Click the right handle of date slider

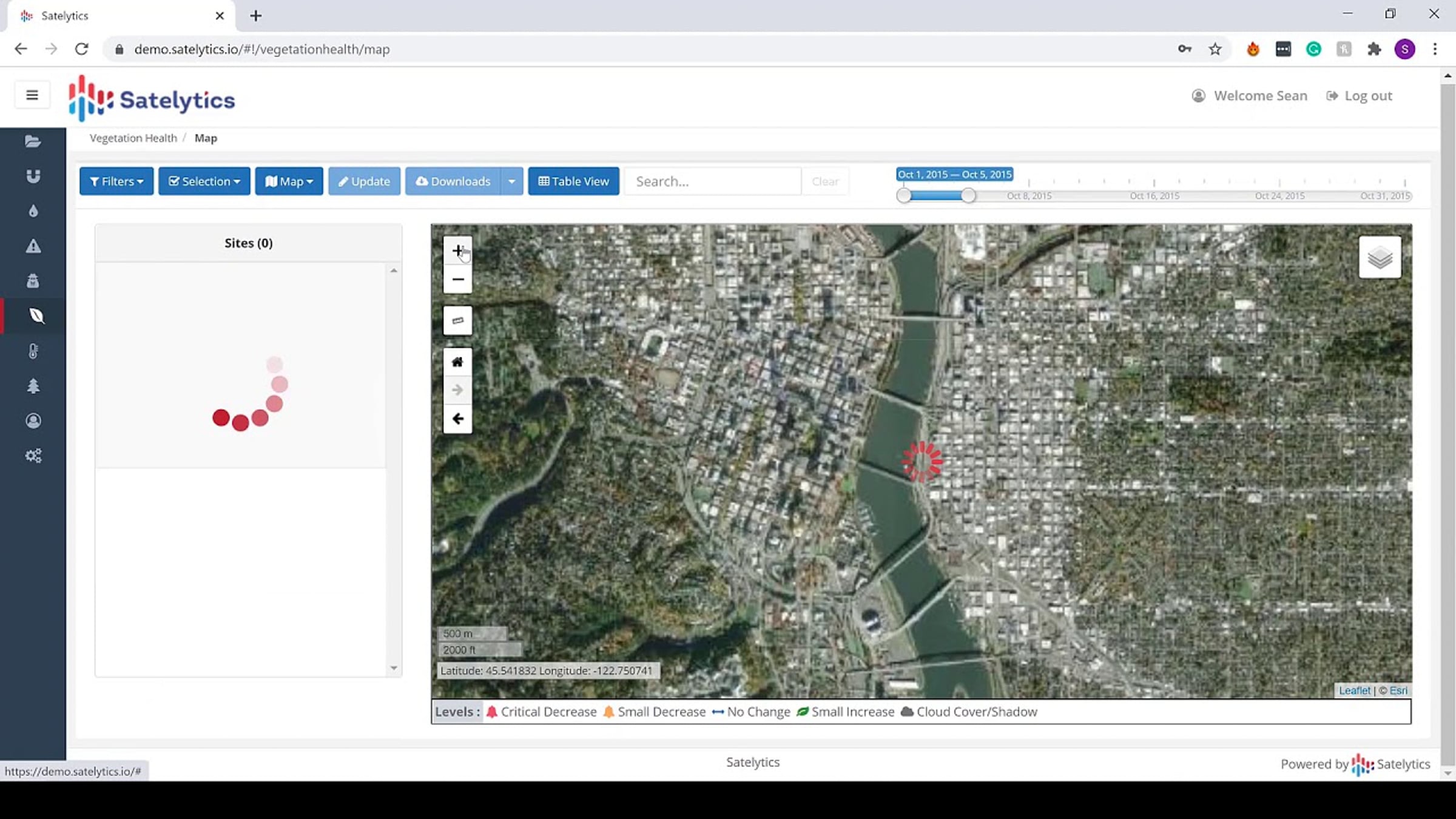click(x=968, y=195)
